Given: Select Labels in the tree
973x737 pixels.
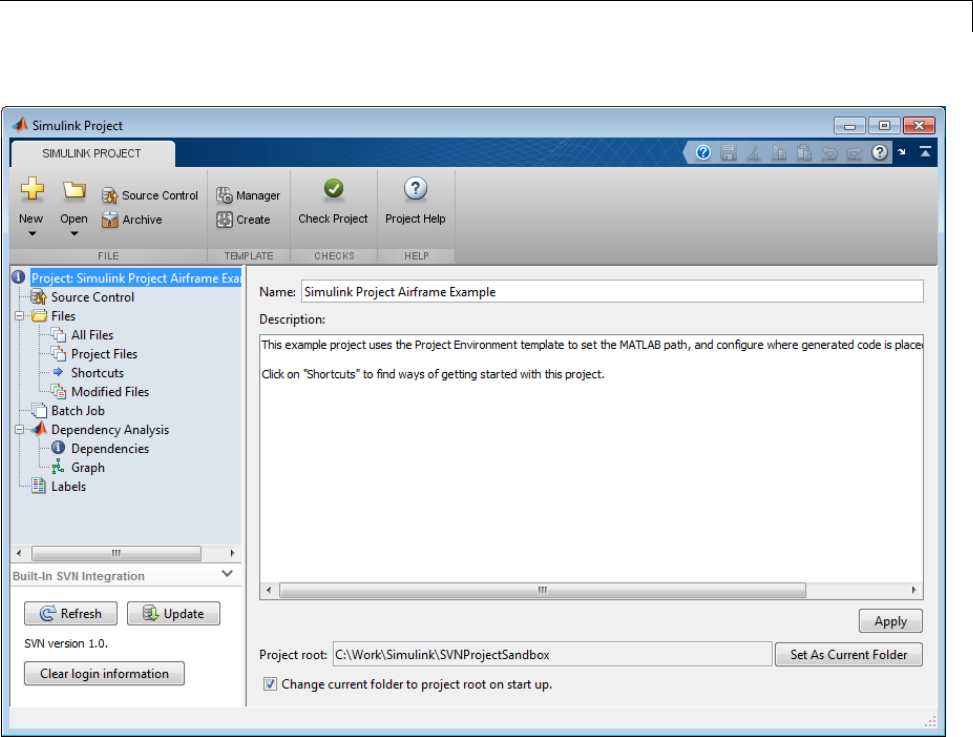Looking at the screenshot, I should [68, 486].
